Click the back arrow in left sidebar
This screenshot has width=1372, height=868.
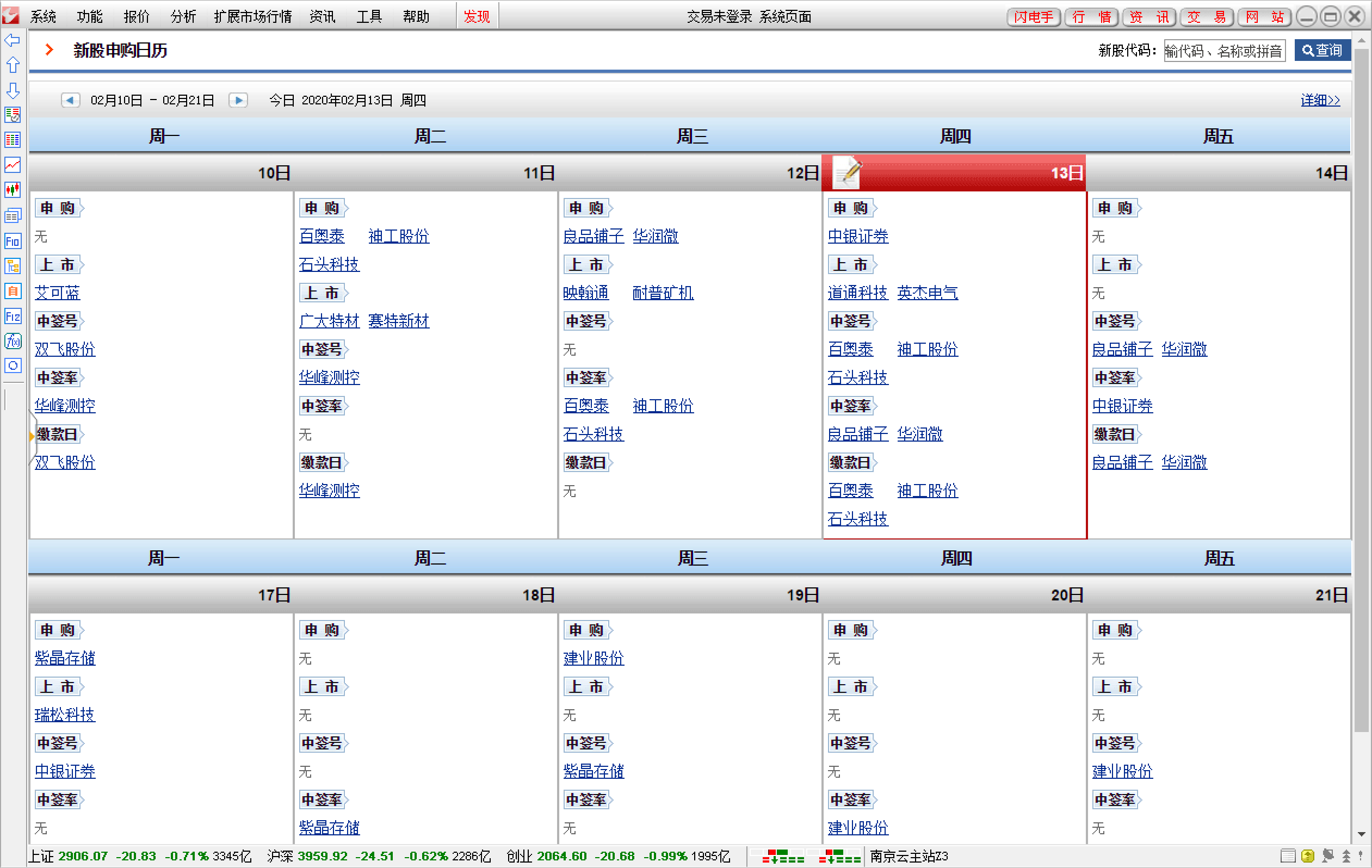12,40
